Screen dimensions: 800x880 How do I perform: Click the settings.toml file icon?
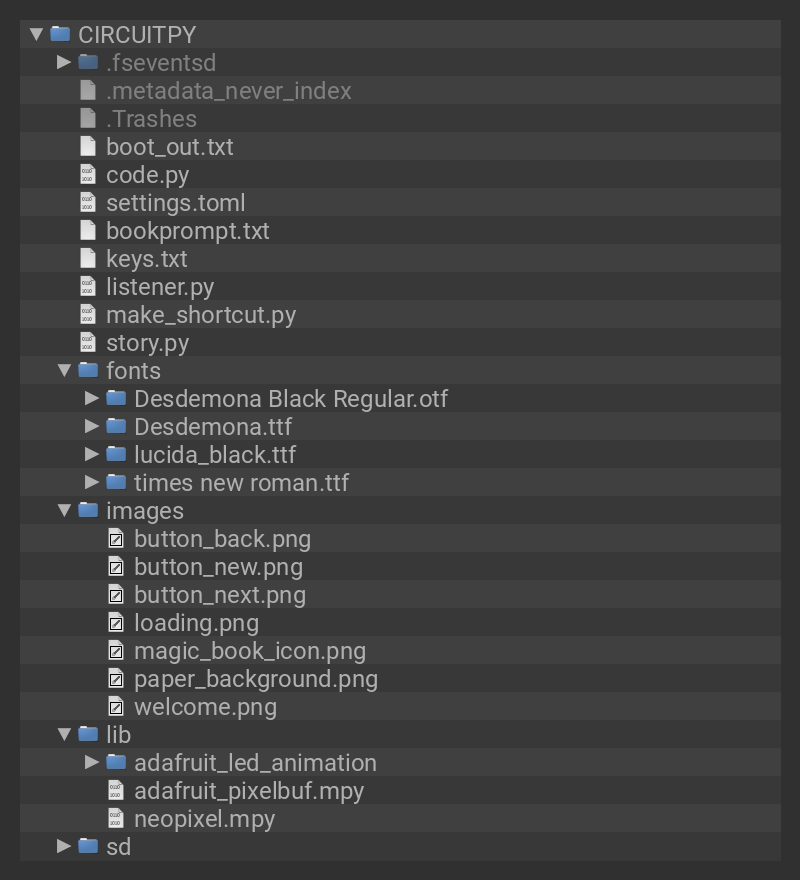[88, 202]
